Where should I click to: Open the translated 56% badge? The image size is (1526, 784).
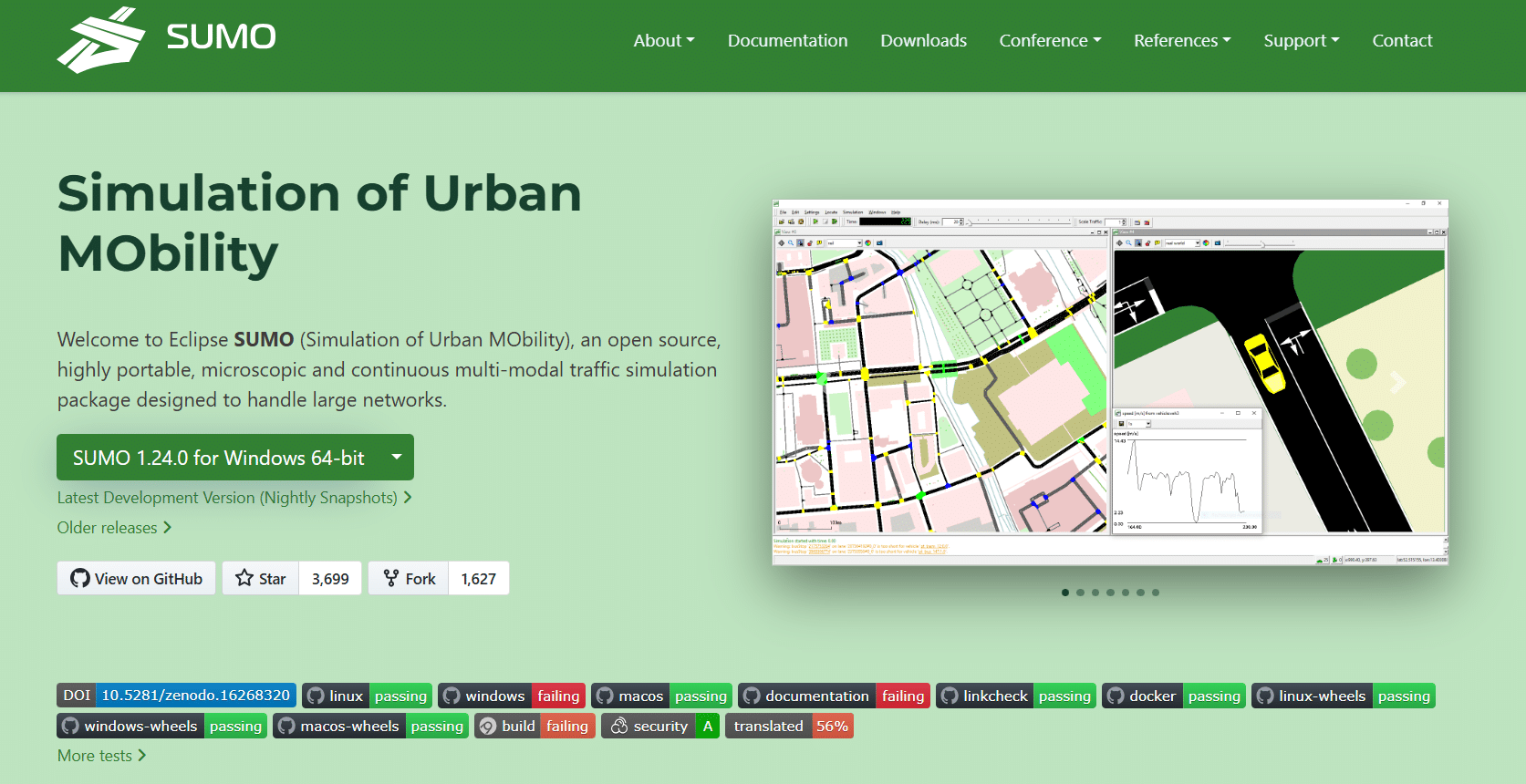point(789,726)
